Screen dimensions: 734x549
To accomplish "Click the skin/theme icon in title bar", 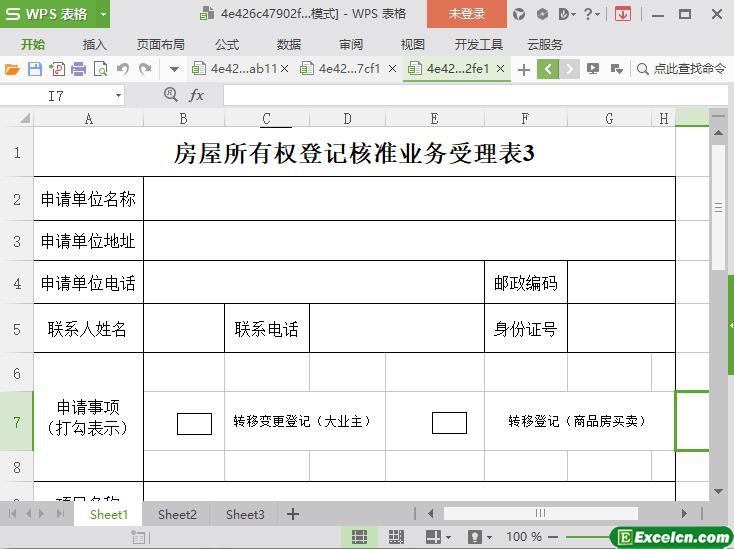I will pyautogui.click(x=519, y=15).
